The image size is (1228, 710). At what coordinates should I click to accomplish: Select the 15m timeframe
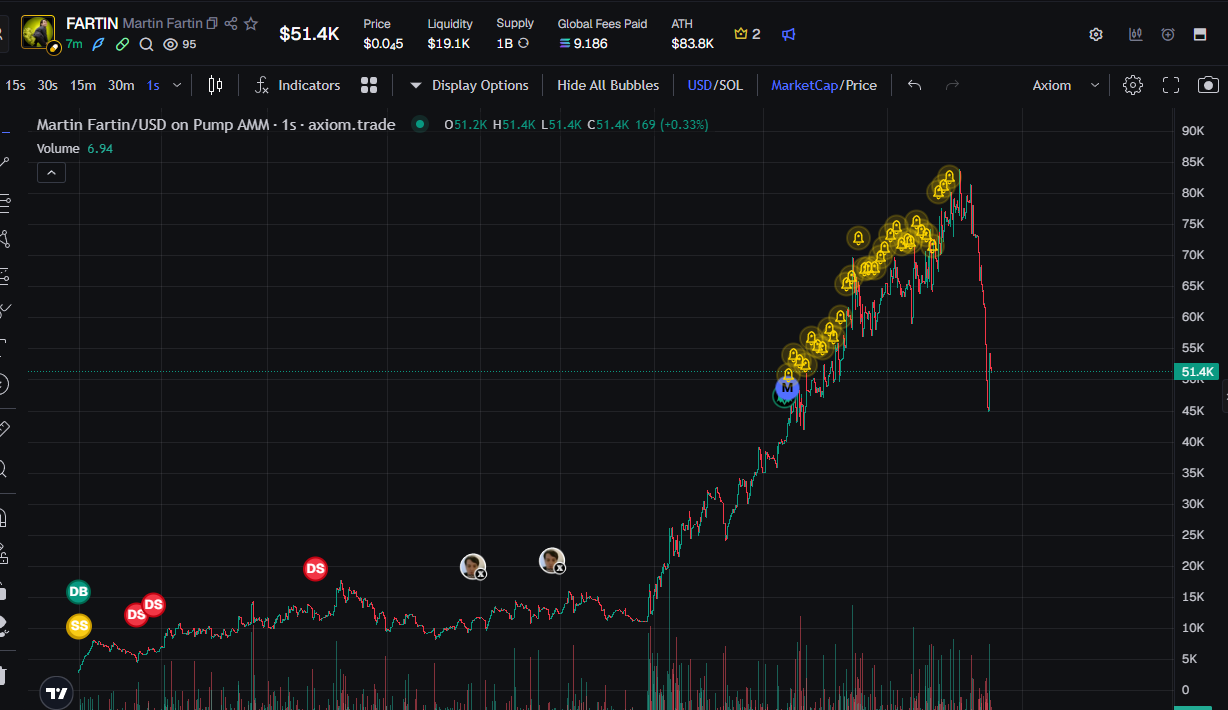click(x=83, y=85)
